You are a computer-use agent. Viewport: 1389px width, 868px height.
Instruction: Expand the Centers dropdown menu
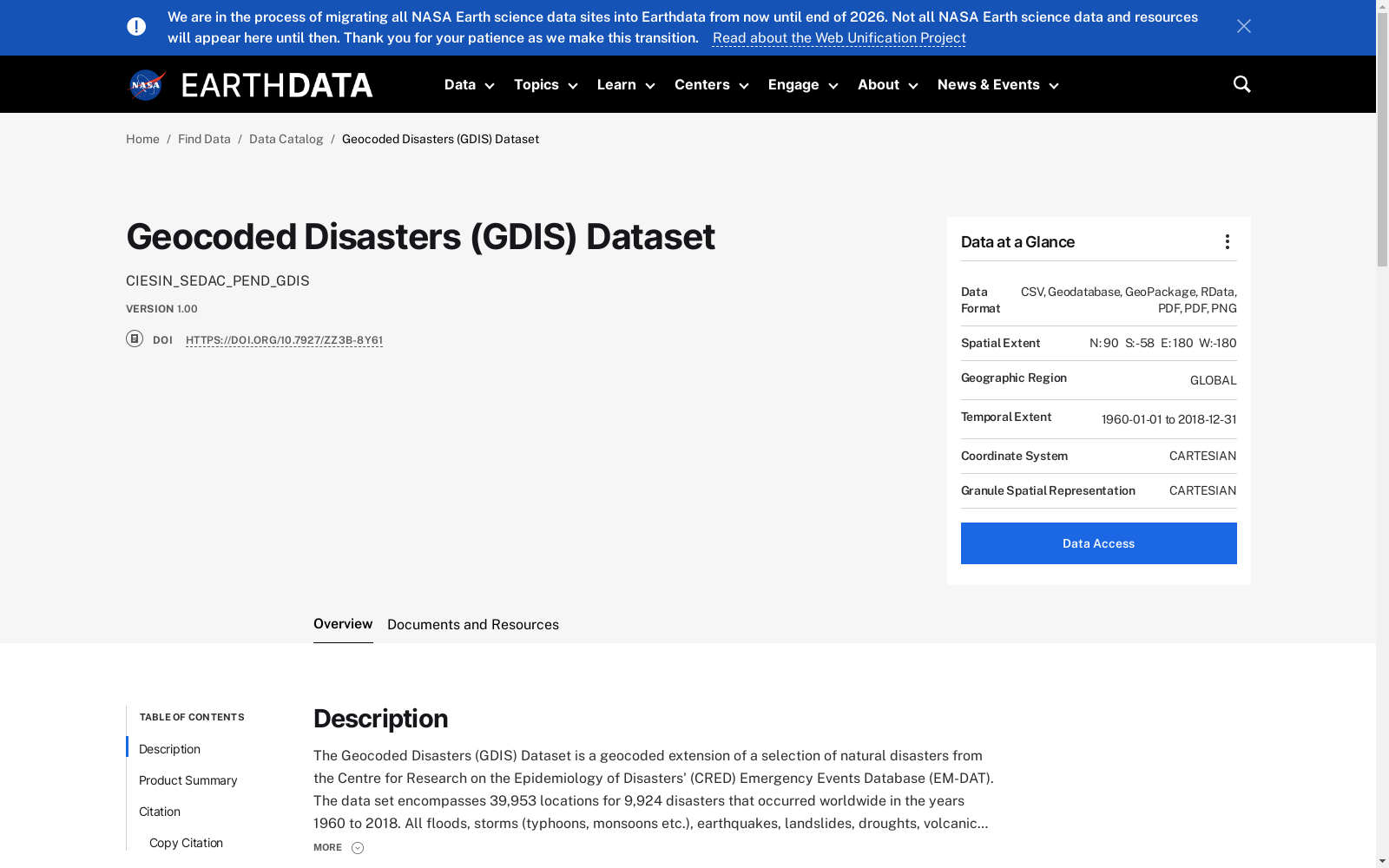coord(711,85)
